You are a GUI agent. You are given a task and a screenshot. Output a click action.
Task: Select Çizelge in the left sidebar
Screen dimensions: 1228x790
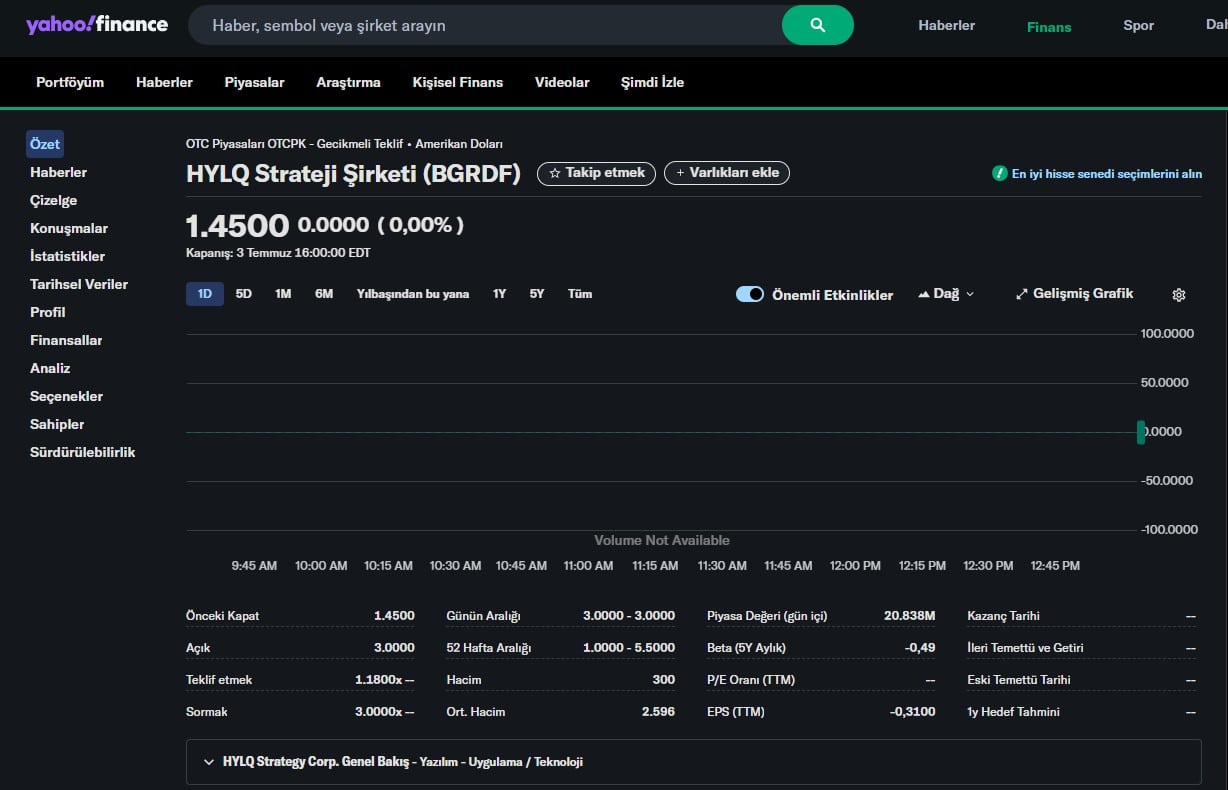[53, 200]
